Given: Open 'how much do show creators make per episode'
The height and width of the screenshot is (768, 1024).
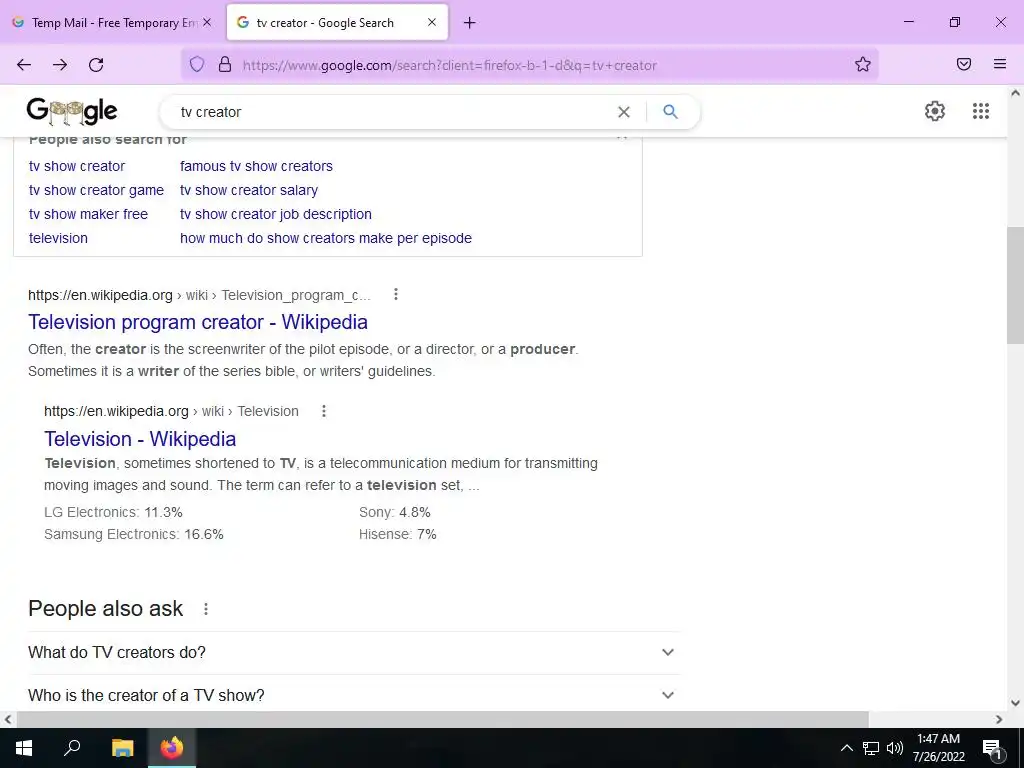Looking at the screenshot, I should click(326, 238).
